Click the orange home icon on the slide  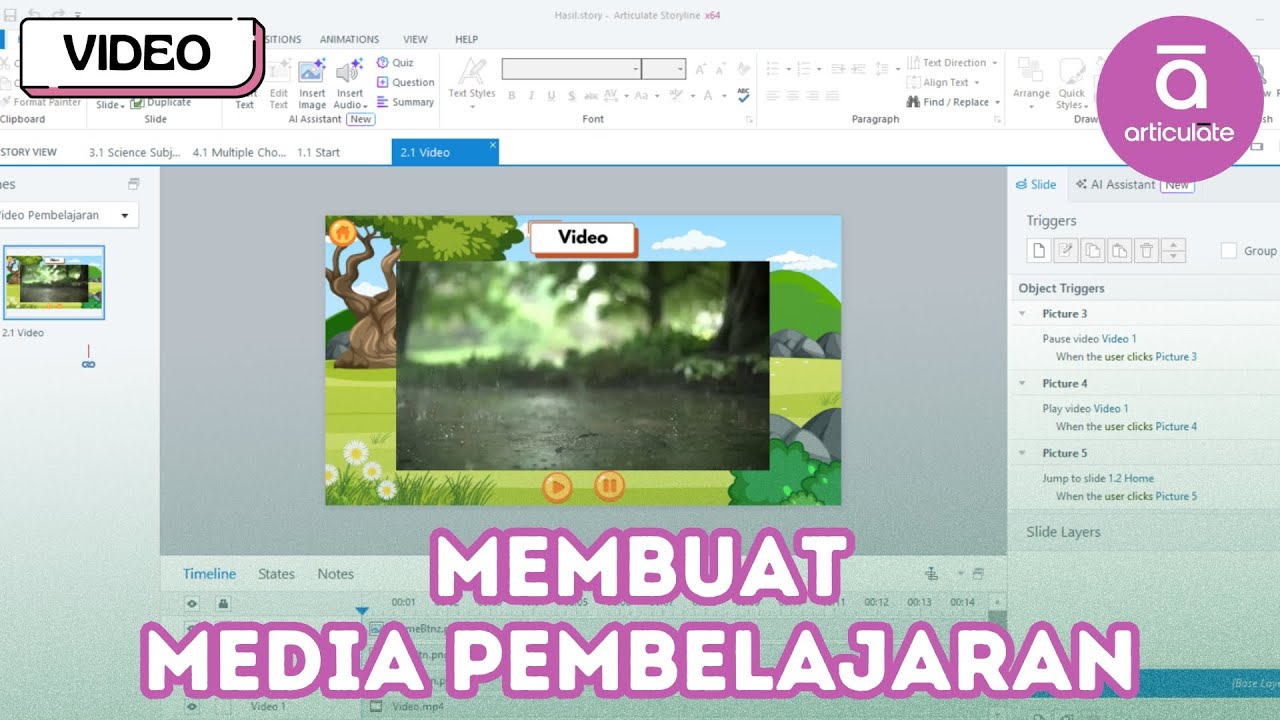[342, 232]
